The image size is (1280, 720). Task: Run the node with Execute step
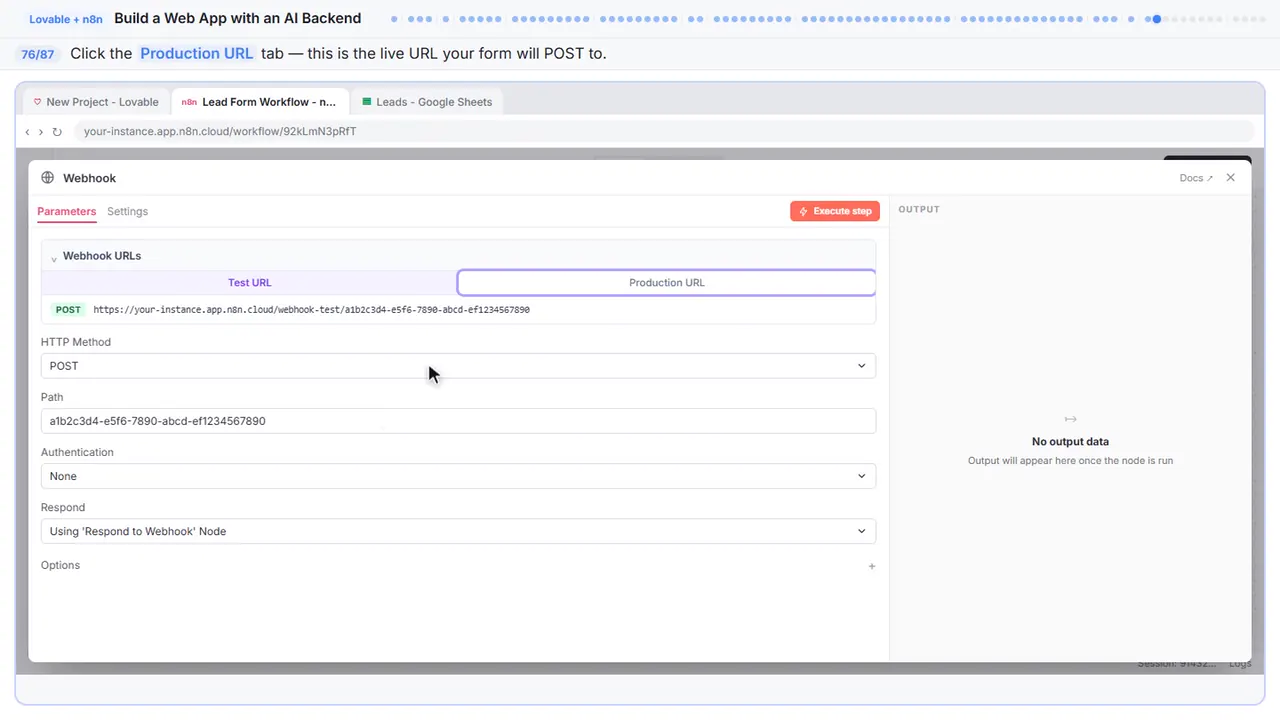pos(835,211)
